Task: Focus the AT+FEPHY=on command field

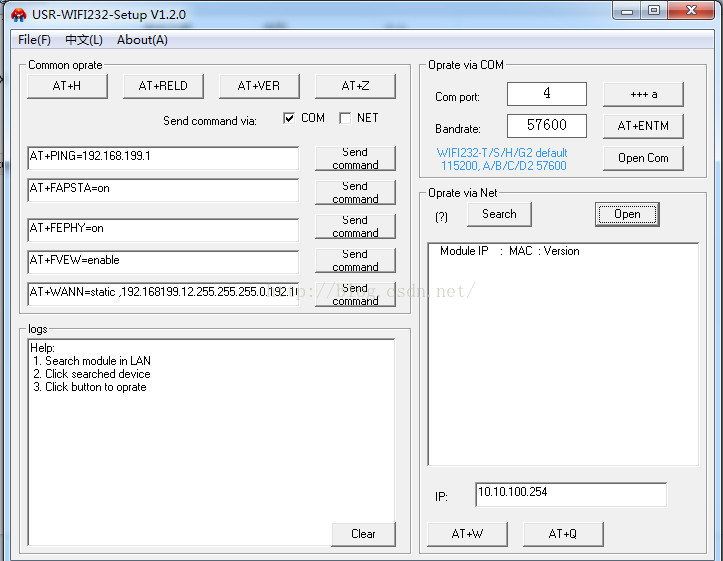Action: click(163, 230)
